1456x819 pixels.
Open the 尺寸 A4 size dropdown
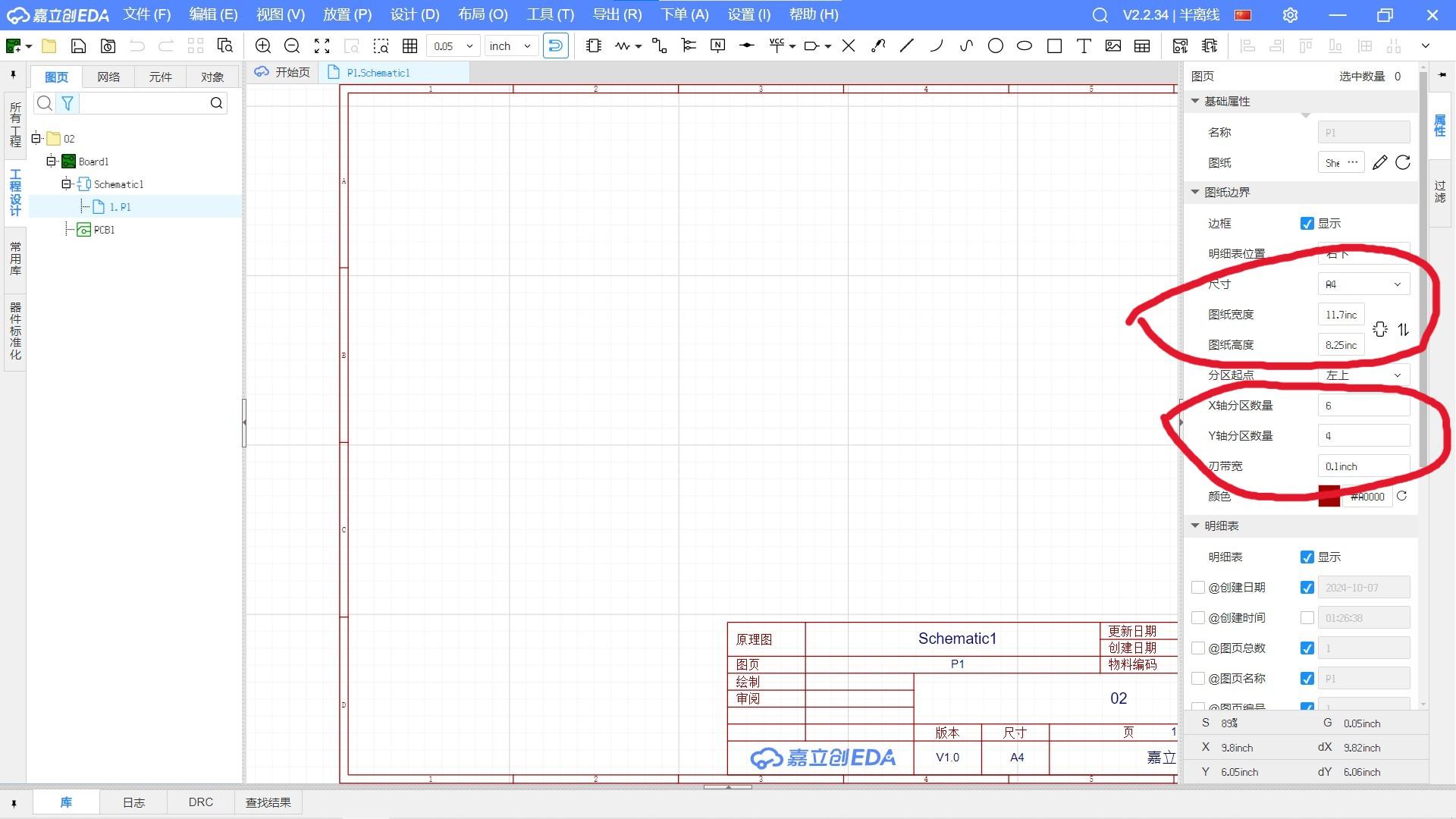[1363, 284]
